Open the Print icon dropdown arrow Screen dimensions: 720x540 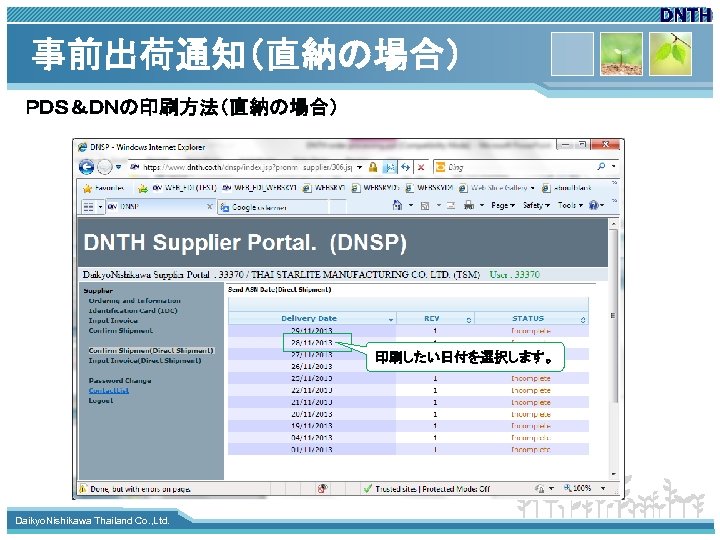[482, 206]
